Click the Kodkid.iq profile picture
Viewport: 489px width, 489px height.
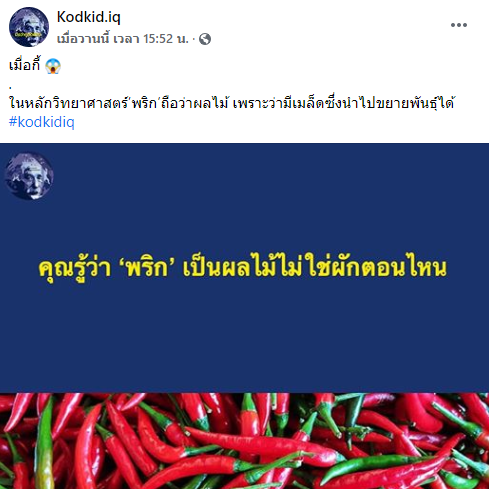[x=29, y=27]
